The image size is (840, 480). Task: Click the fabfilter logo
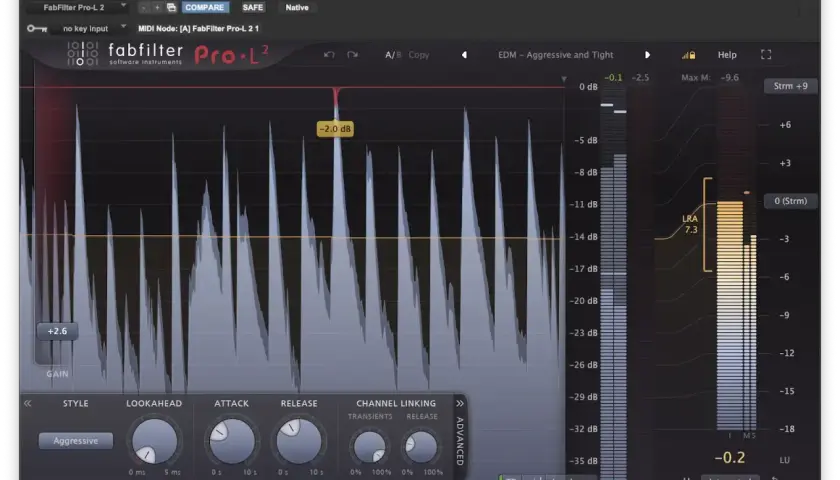125,54
